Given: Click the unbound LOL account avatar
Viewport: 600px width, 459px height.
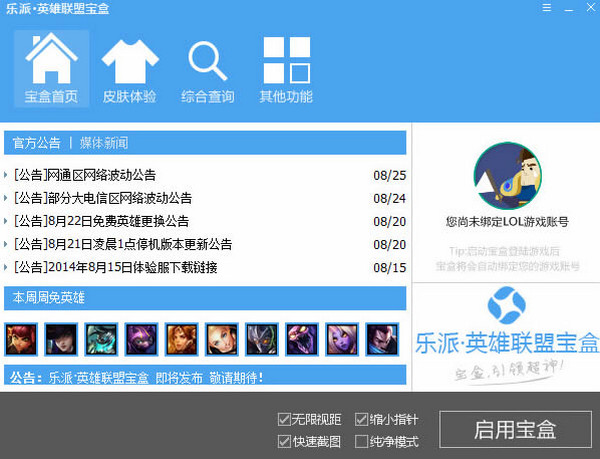Looking at the screenshot, I should point(506,176).
